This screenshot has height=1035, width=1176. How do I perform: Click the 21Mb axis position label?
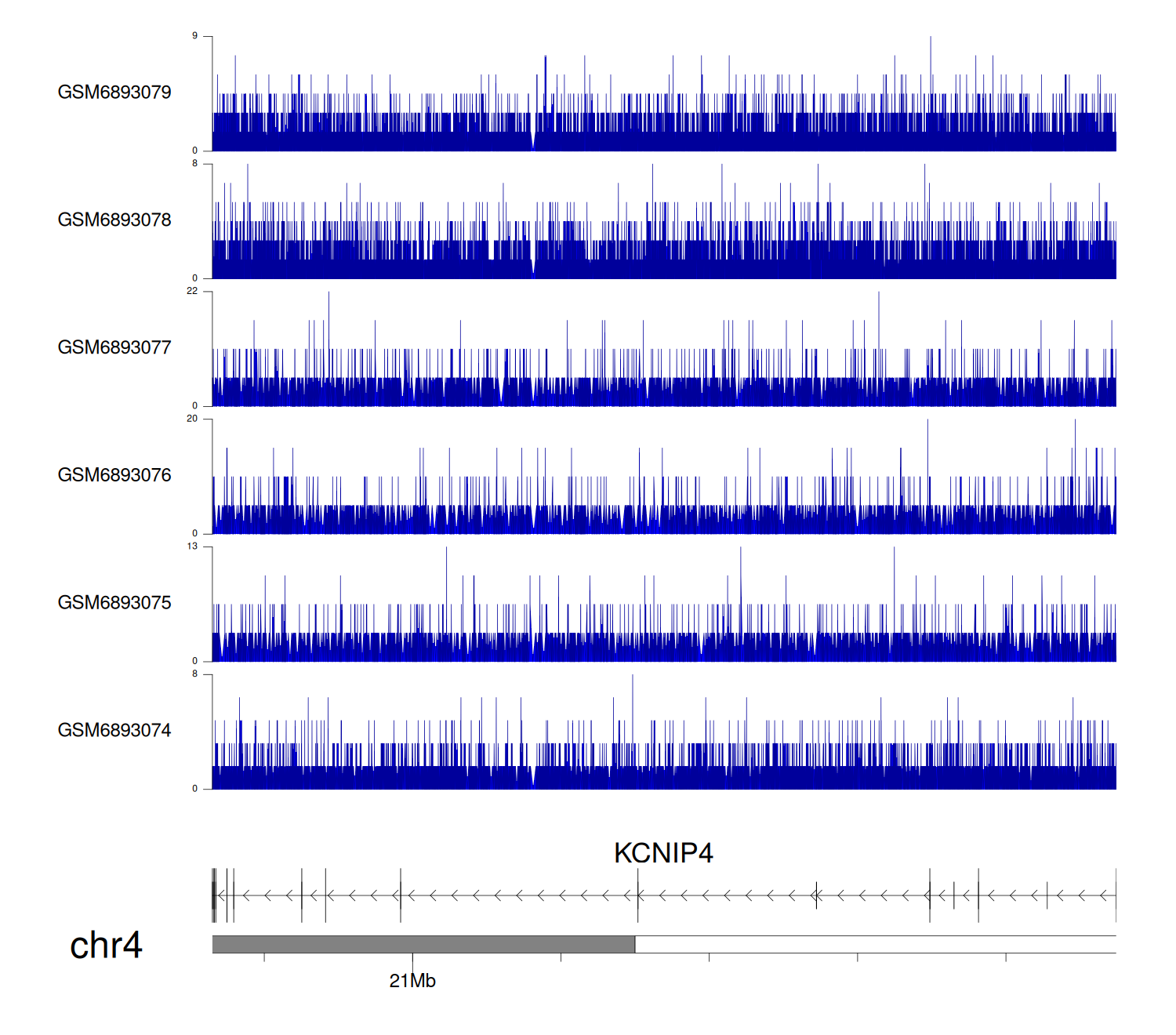click(x=412, y=981)
